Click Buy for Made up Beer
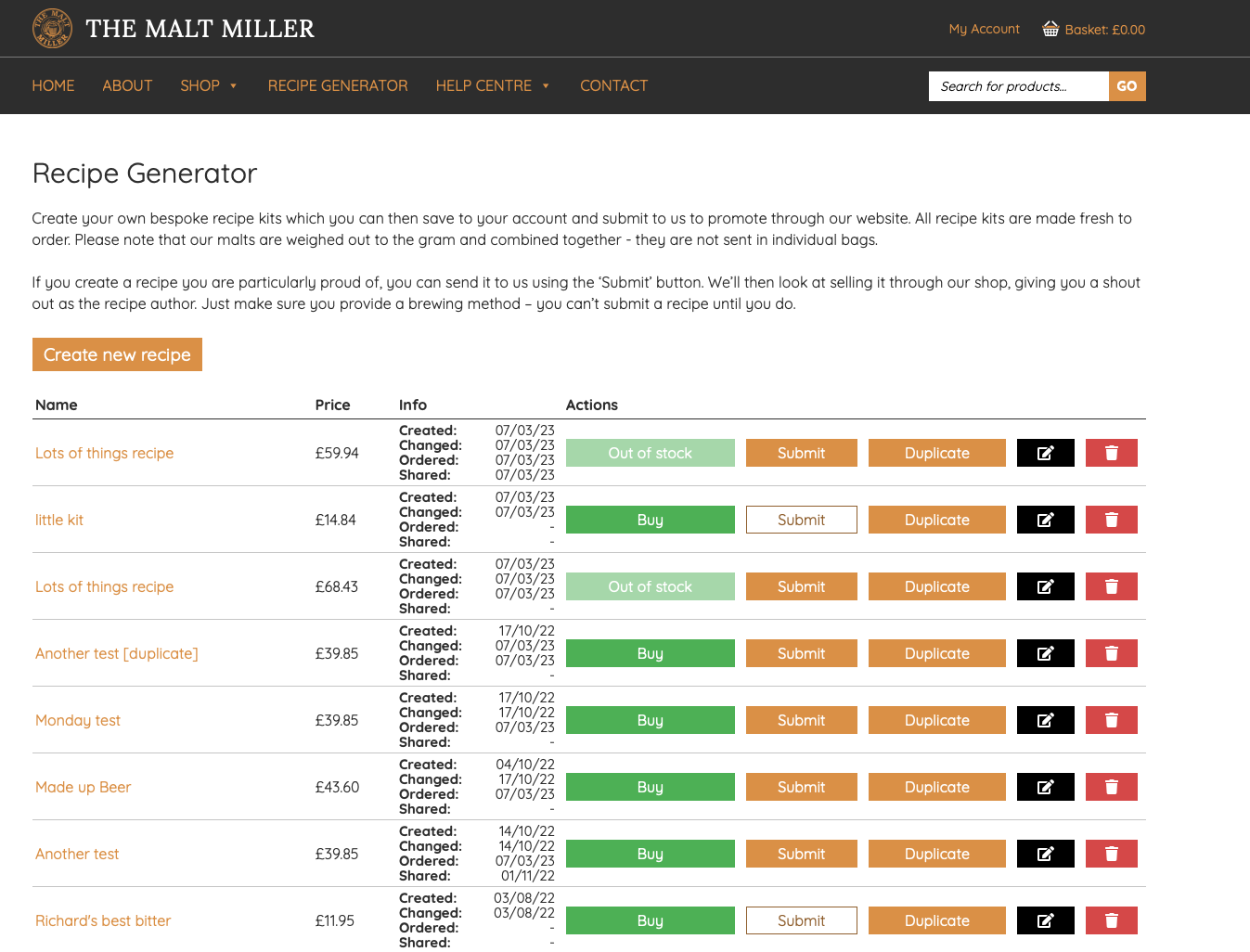This screenshot has width=1250, height=952. (650, 787)
